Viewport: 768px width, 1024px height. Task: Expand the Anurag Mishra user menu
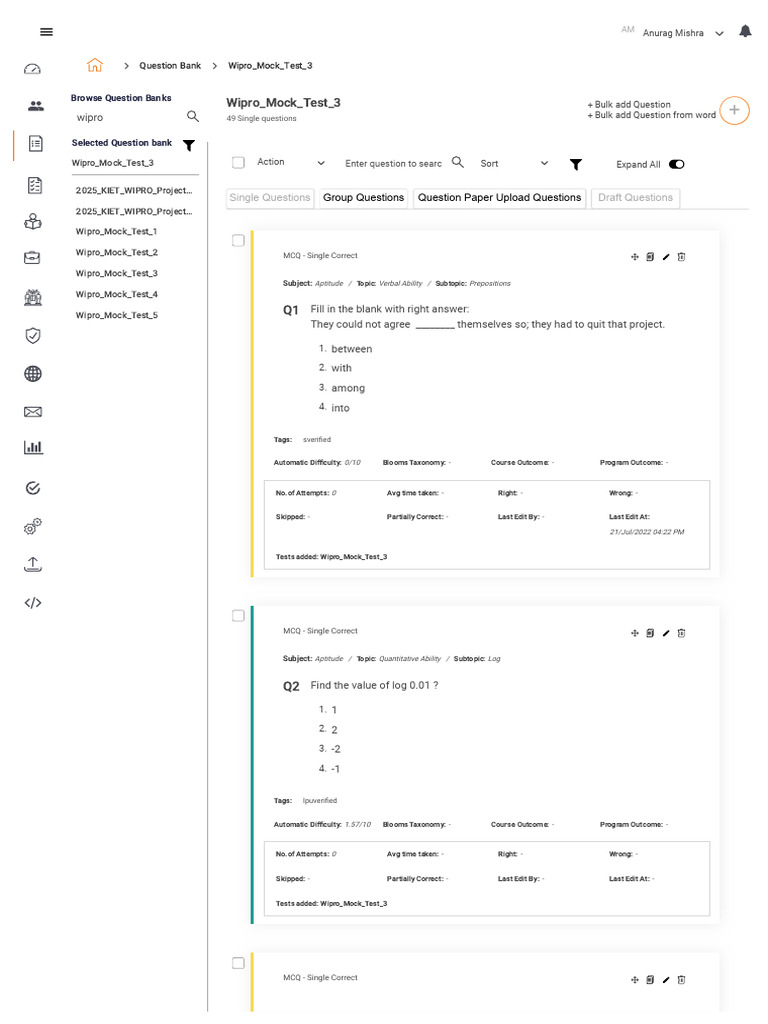pos(682,33)
